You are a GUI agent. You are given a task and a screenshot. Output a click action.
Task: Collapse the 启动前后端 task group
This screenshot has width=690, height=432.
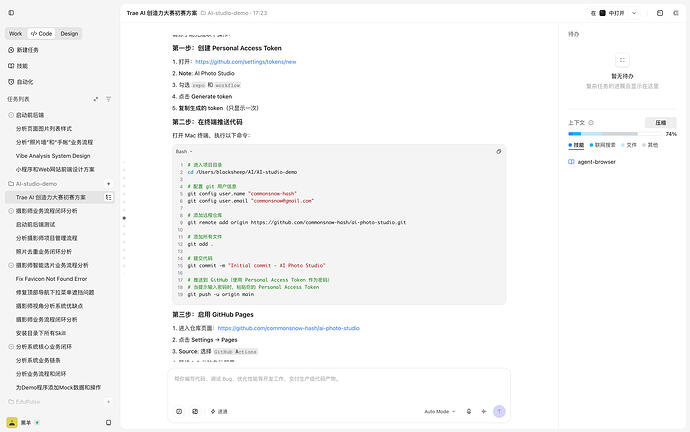click(11, 115)
